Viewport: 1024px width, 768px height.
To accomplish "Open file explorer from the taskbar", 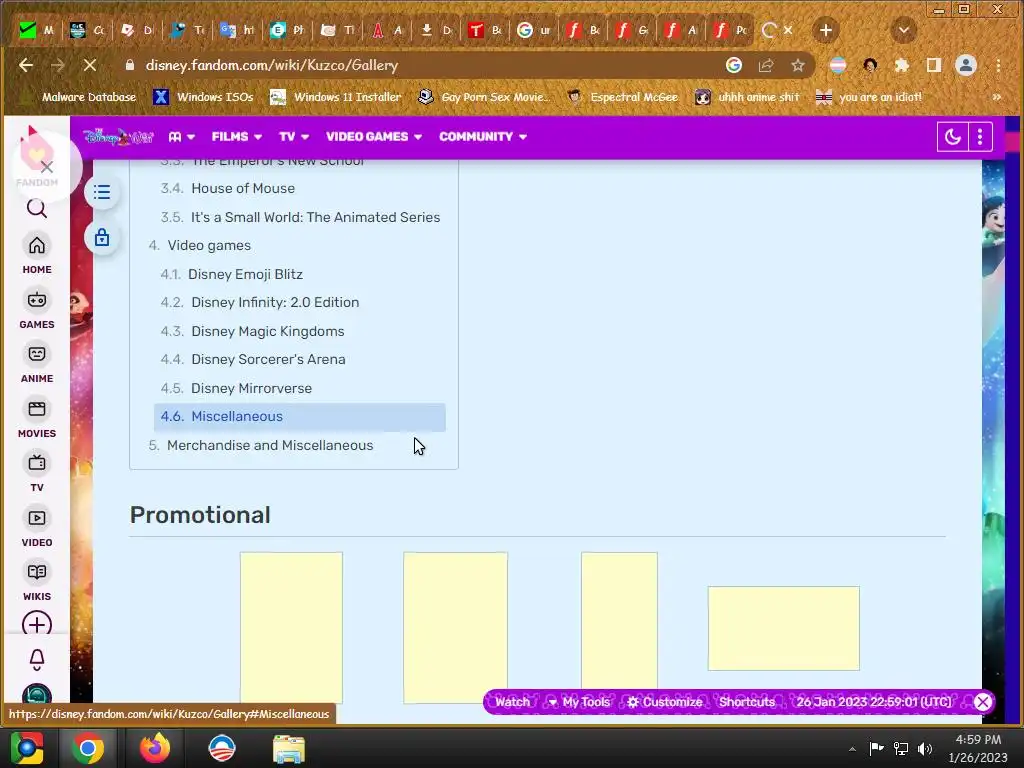I will tap(289, 748).
